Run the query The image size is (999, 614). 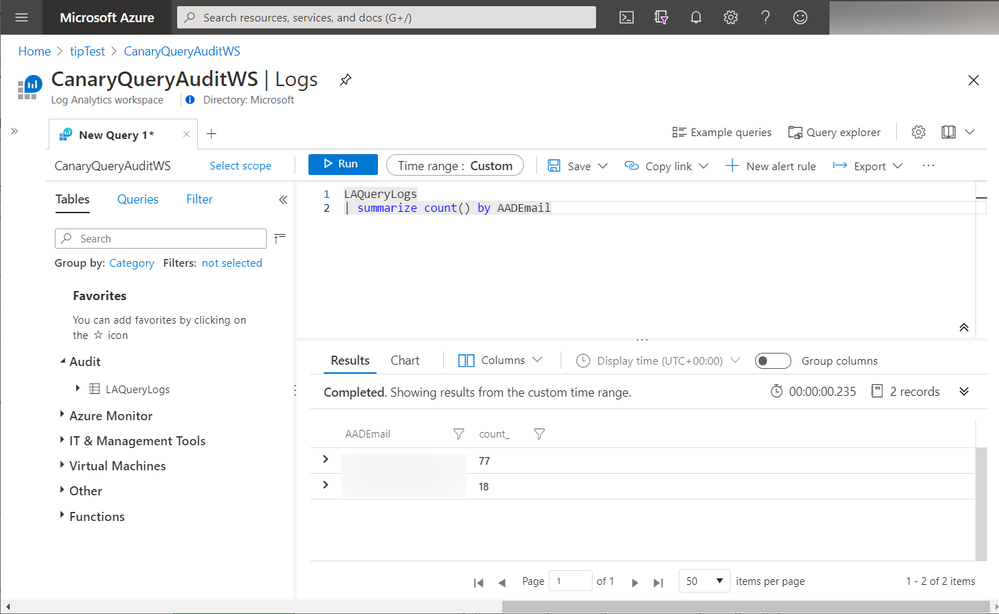[343, 164]
